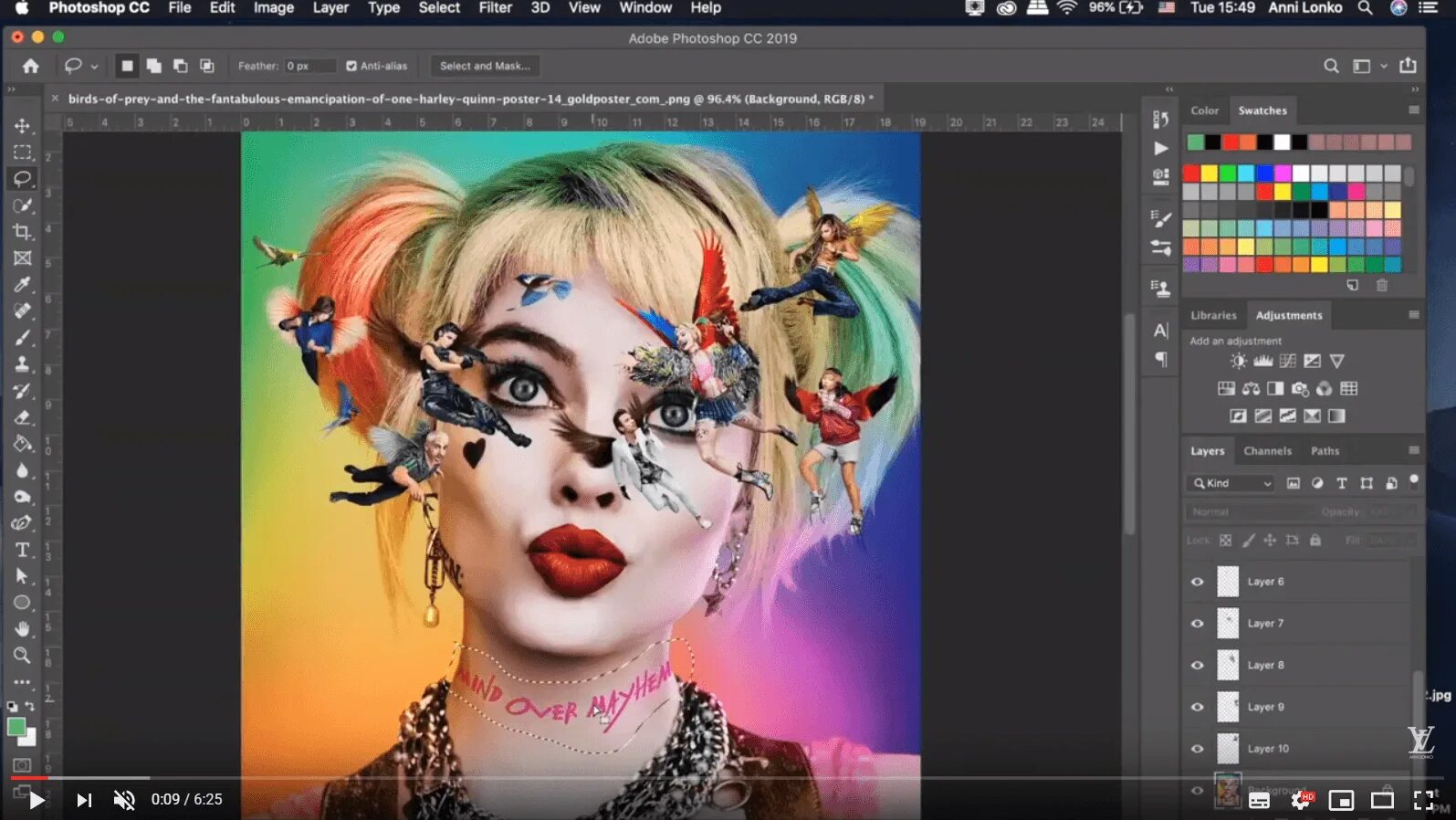Image resolution: width=1456 pixels, height=820 pixels.
Task: Hide Layer 7 visibility eye
Action: click(1197, 624)
